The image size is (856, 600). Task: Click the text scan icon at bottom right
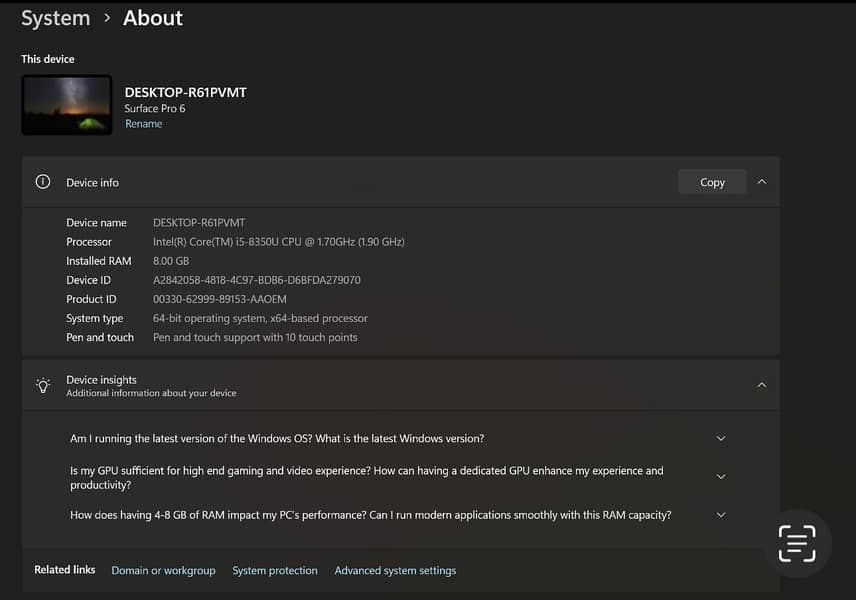797,543
